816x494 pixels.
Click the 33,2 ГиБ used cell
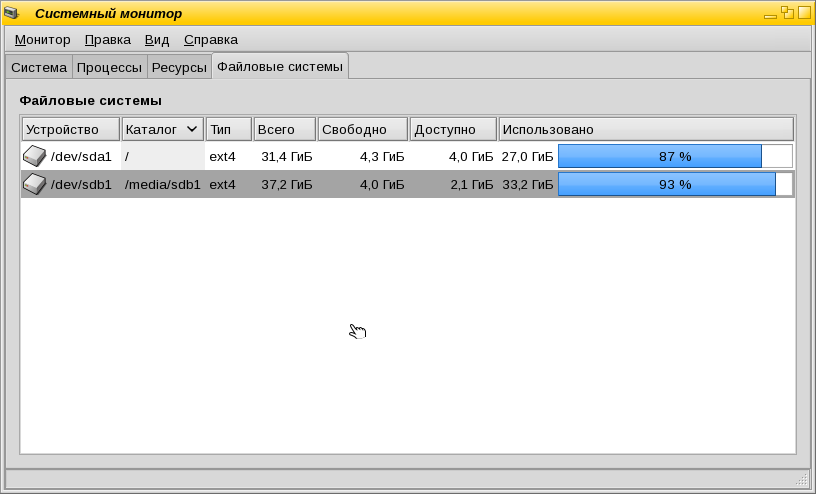coord(527,184)
